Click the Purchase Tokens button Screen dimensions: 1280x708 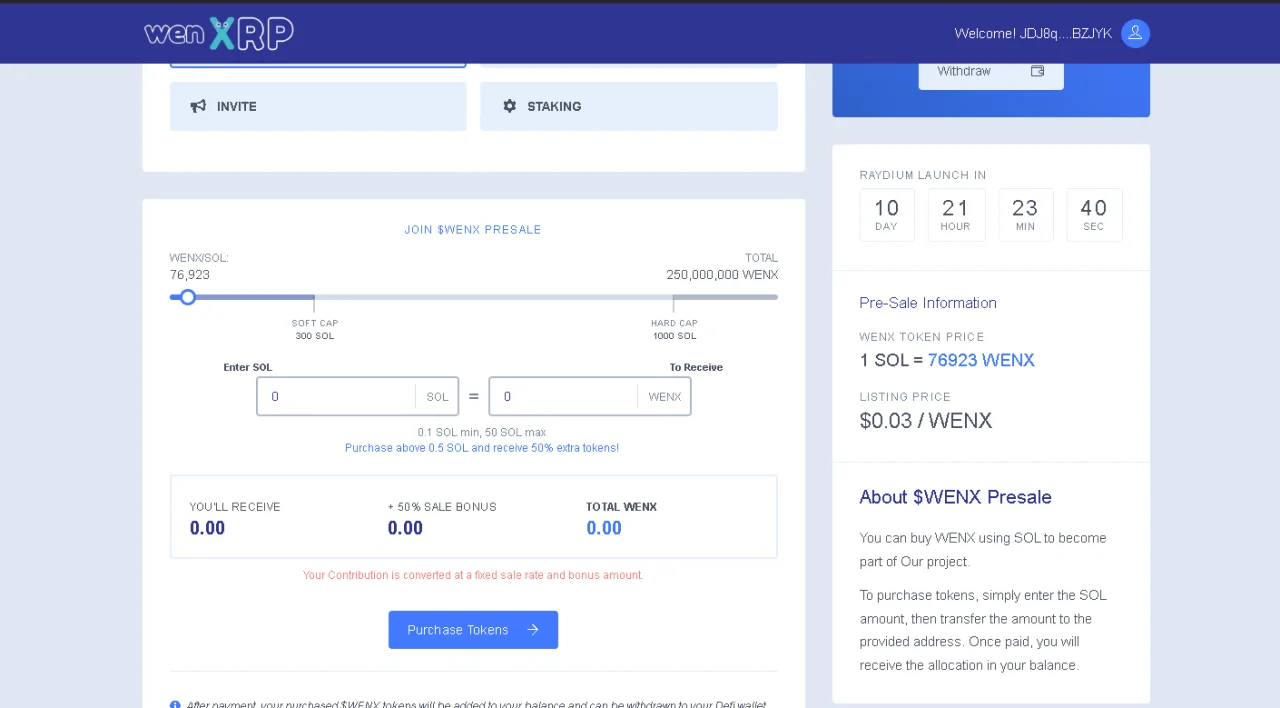473,630
